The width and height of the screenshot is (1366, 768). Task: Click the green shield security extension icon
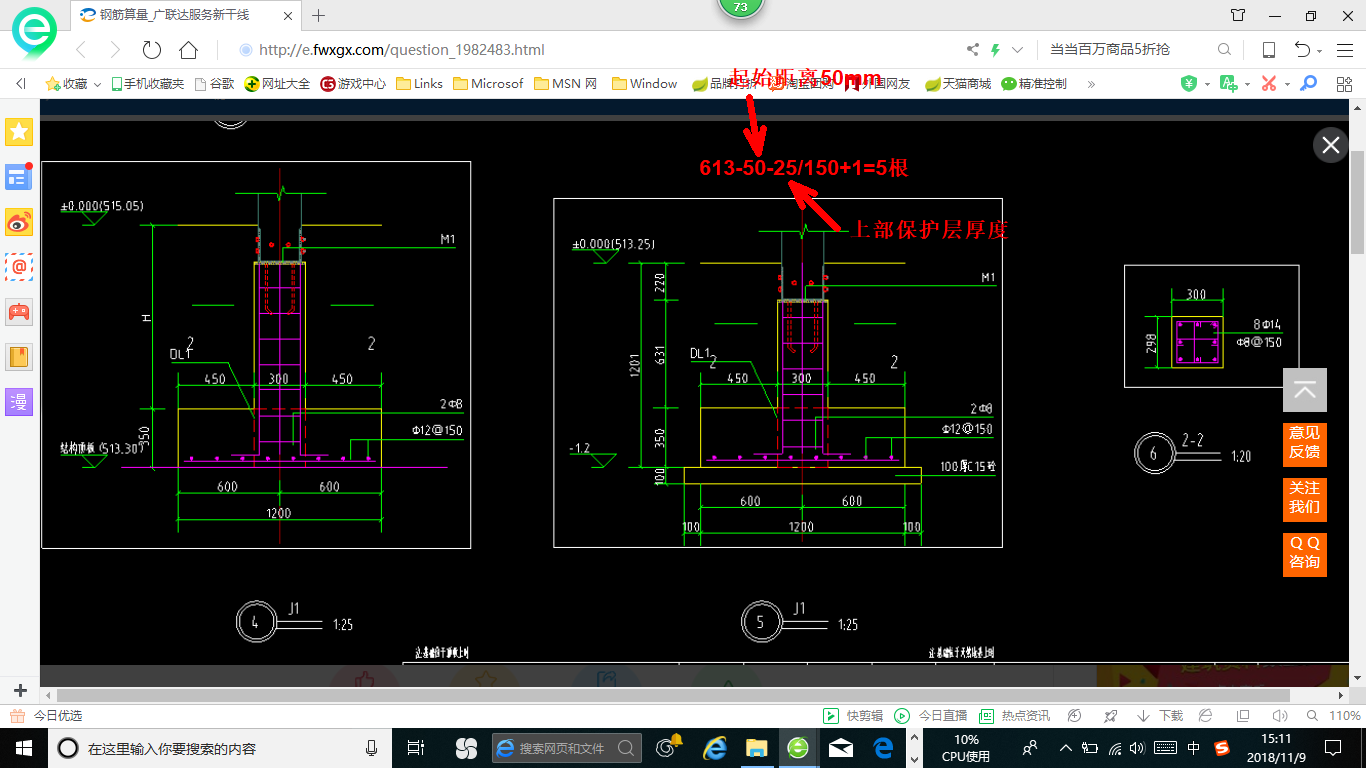[1189, 84]
